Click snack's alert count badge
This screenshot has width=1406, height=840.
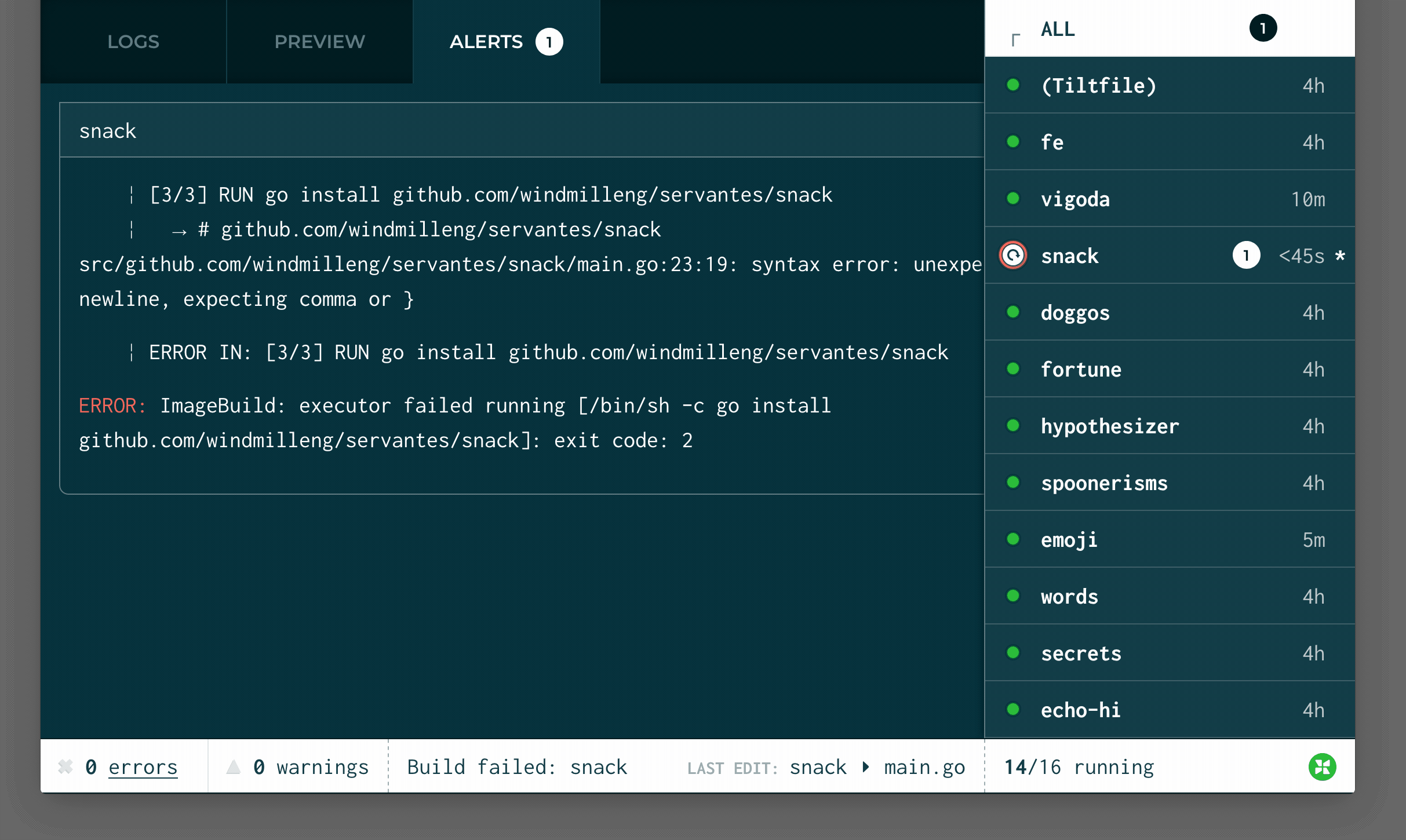(x=1246, y=255)
